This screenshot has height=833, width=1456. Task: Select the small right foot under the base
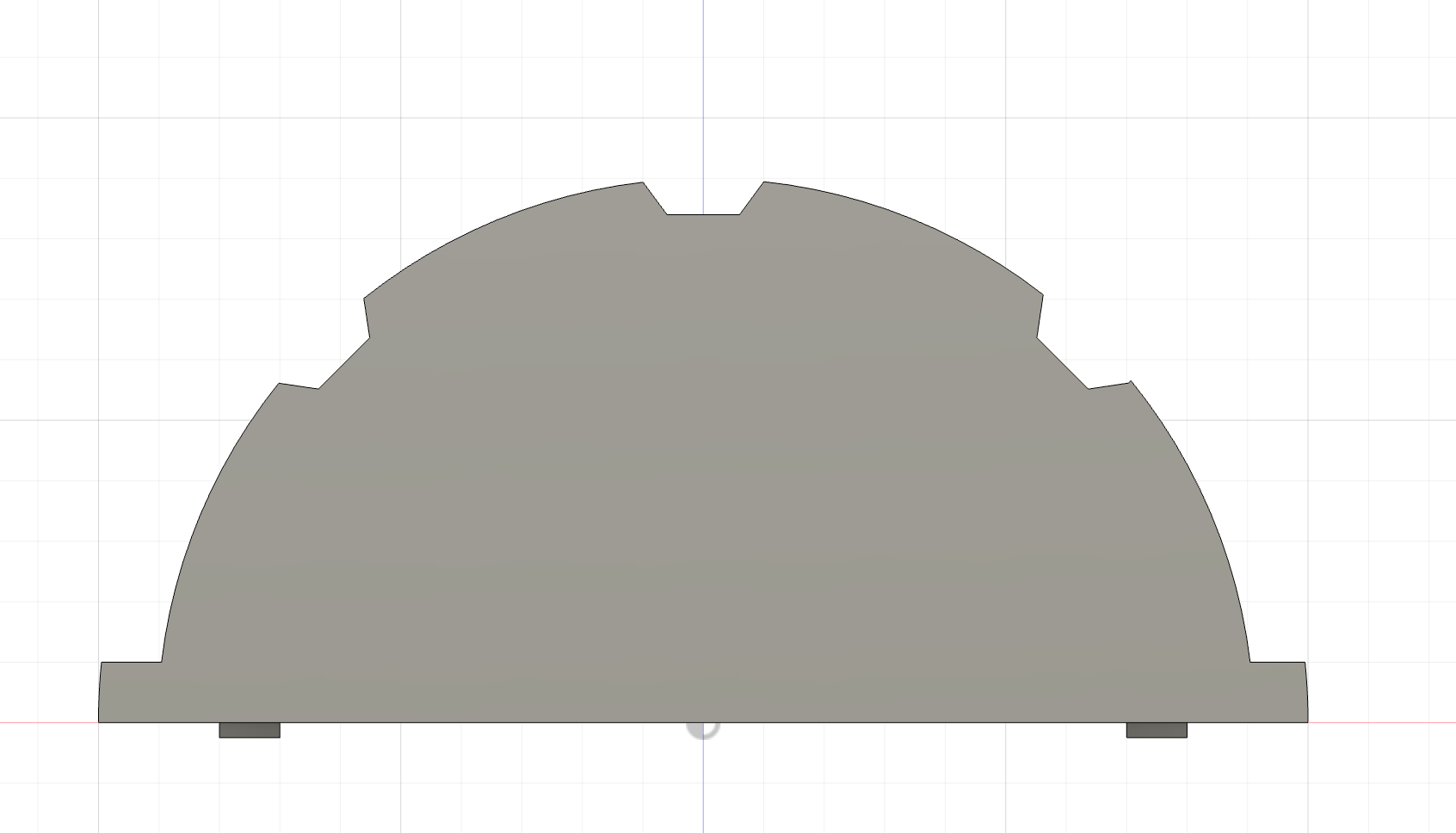(x=1157, y=731)
